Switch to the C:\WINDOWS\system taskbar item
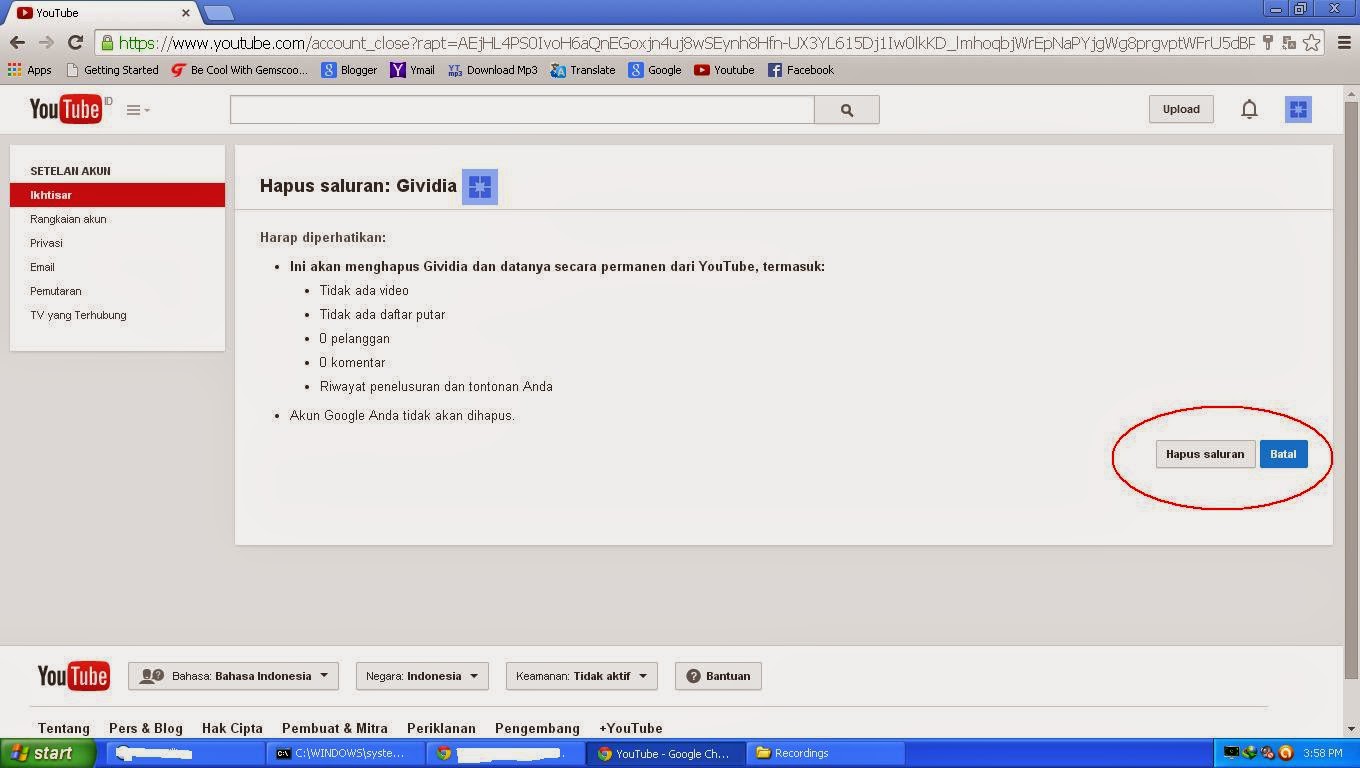1360x768 pixels. click(x=346, y=753)
